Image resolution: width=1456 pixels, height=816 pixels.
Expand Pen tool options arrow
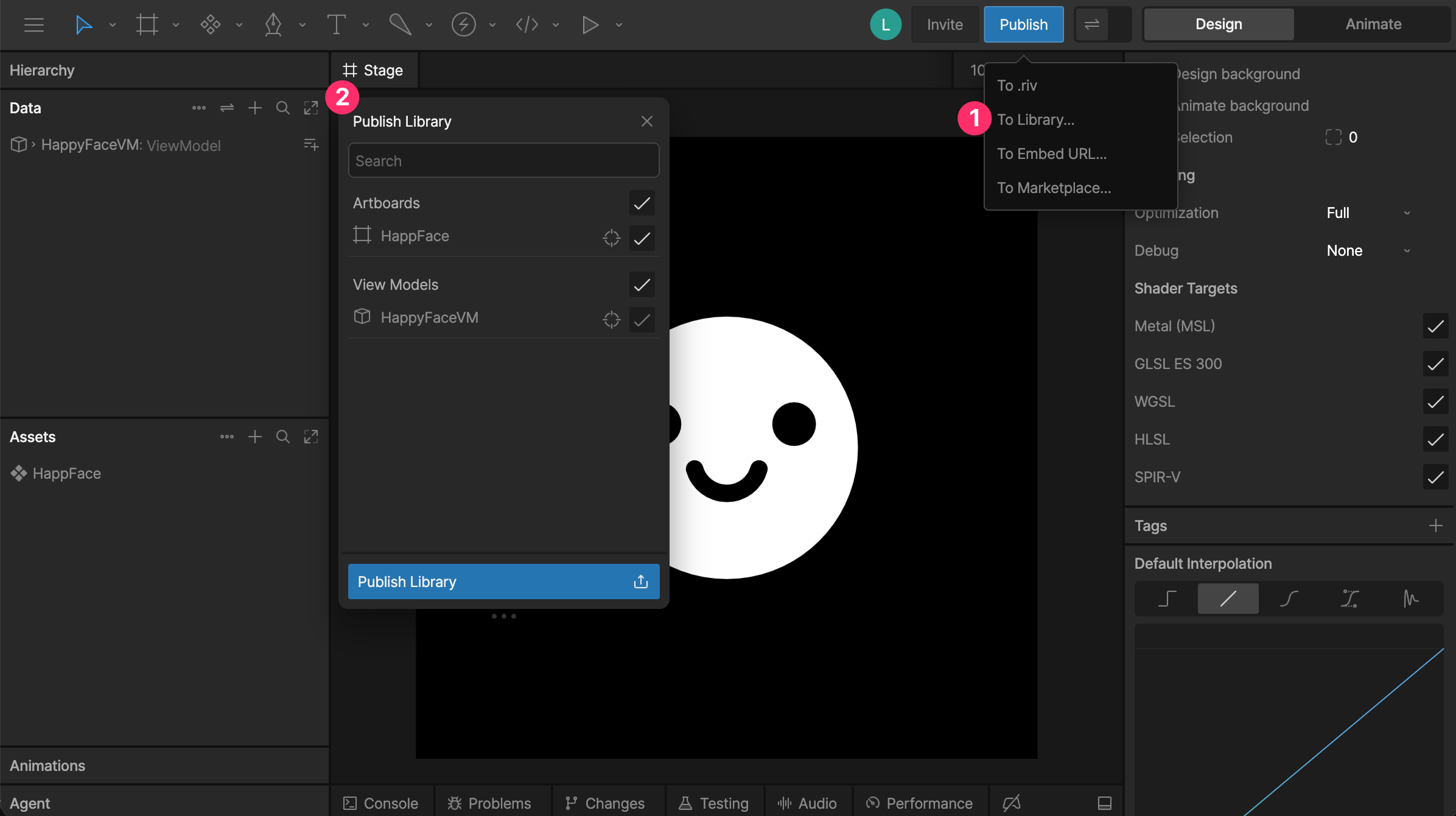[x=303, y=25]
